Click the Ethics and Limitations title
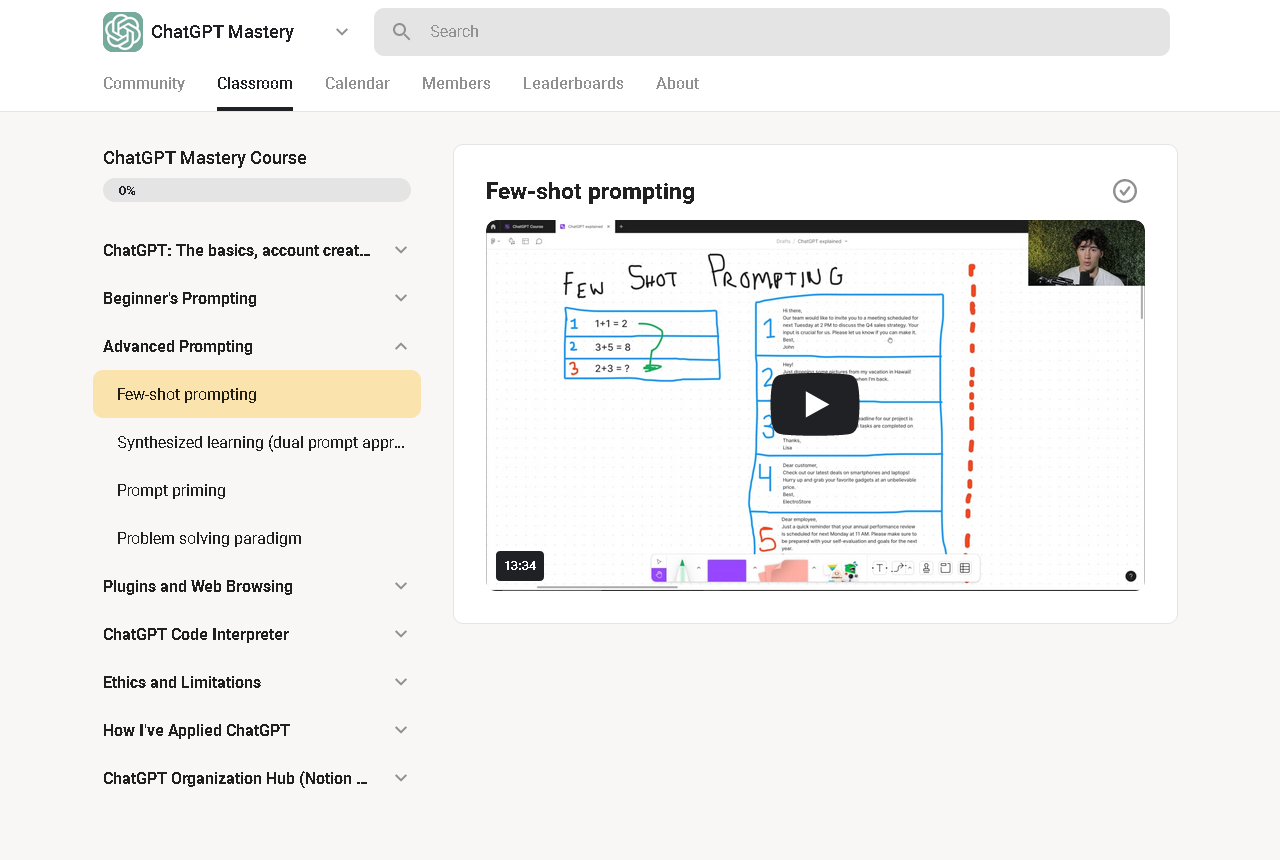The image size is (1280, 860). pyautogui.click(x=182, y=682)
